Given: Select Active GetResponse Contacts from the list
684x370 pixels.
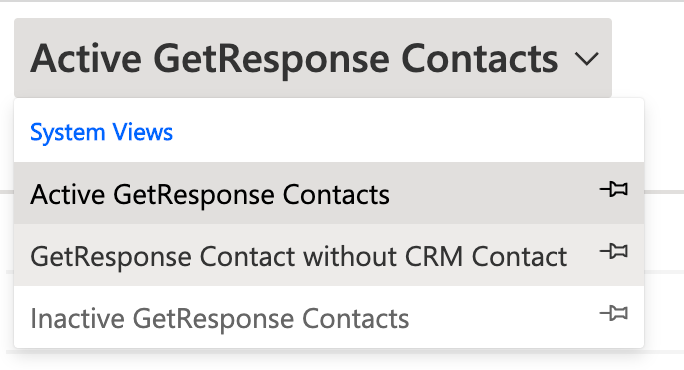Looking at the screenshot, I should (329, 193).
